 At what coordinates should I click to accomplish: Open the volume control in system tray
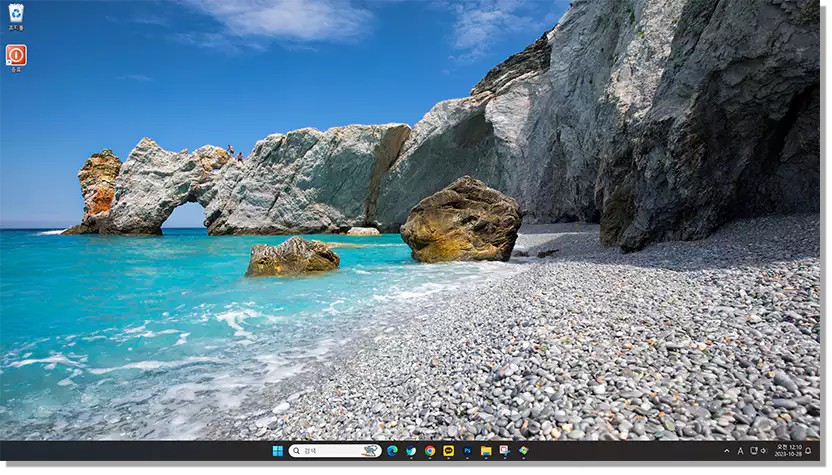[764, 451]
